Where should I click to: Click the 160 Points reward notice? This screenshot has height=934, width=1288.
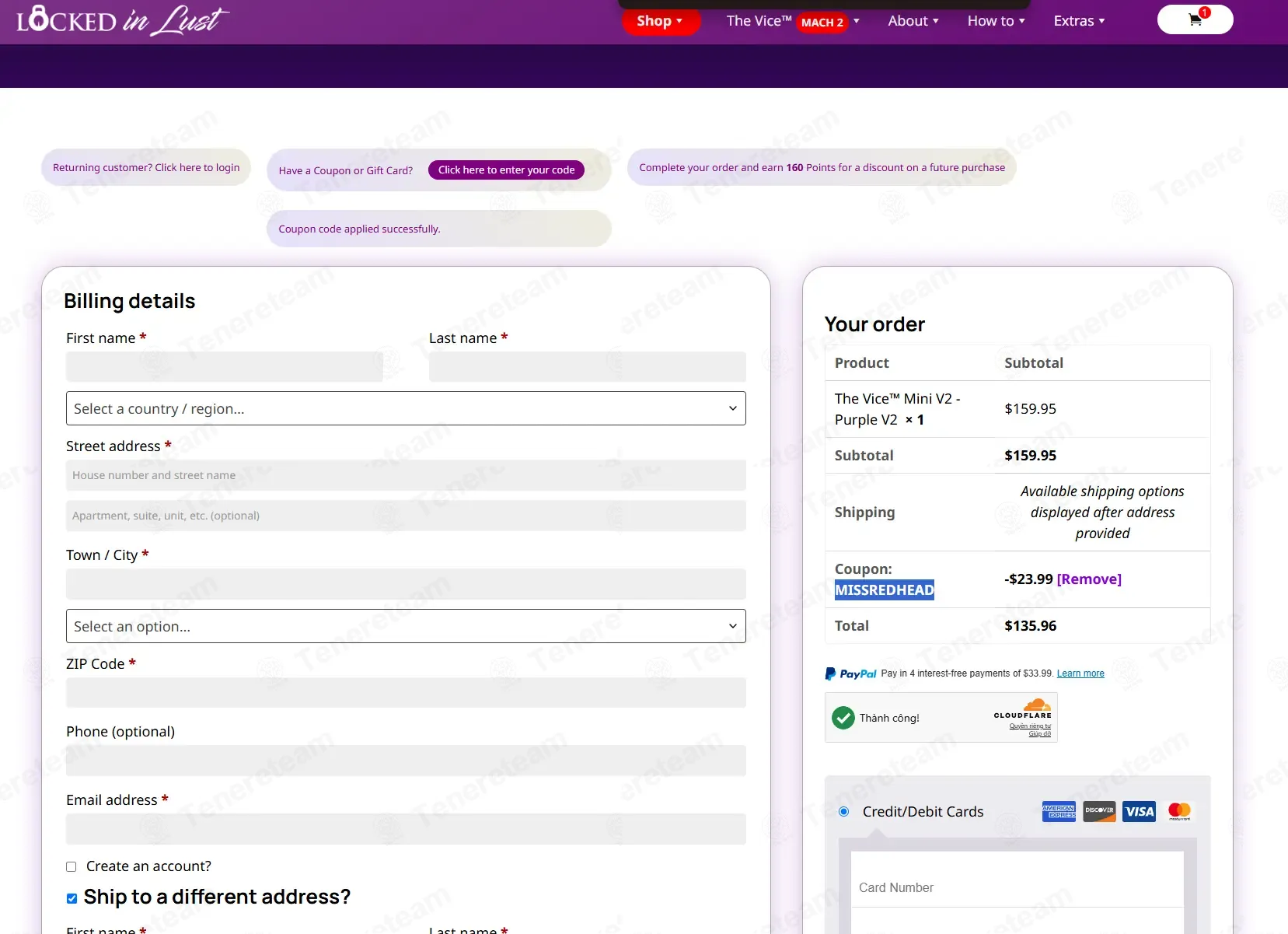click(822, 167)
